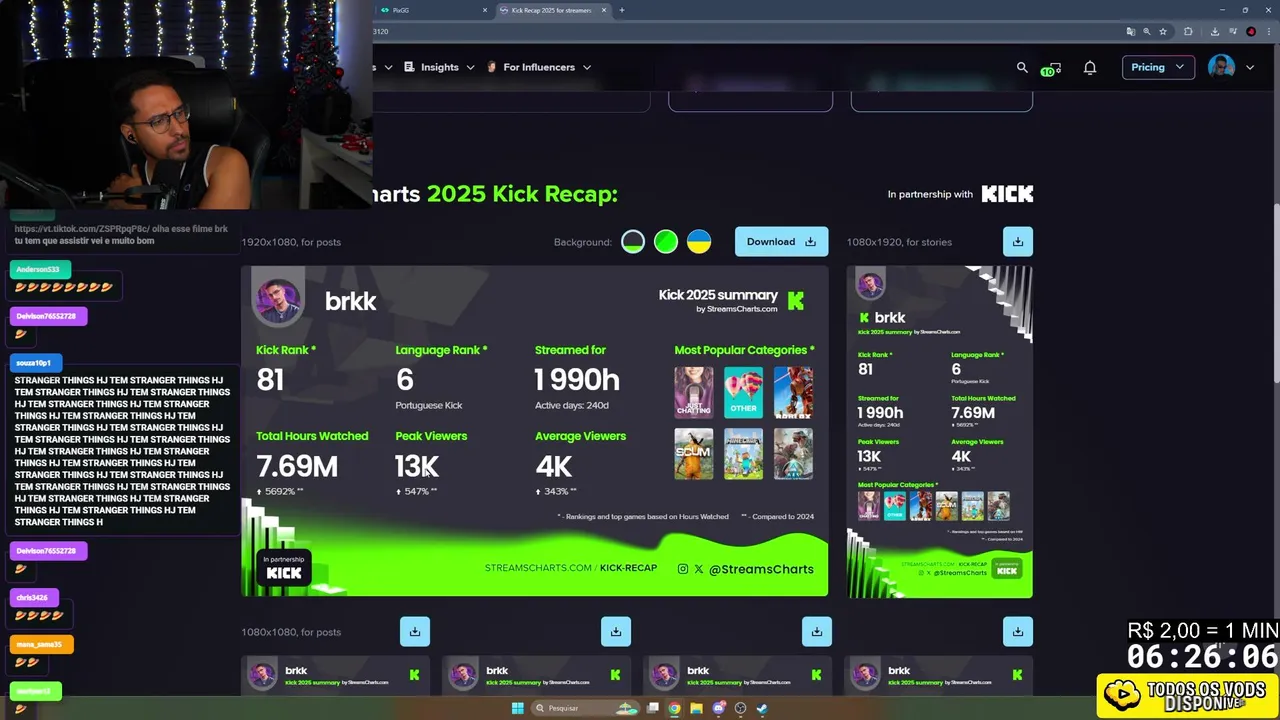Select the blue-yellow flag background option

[x=699, y=242]
